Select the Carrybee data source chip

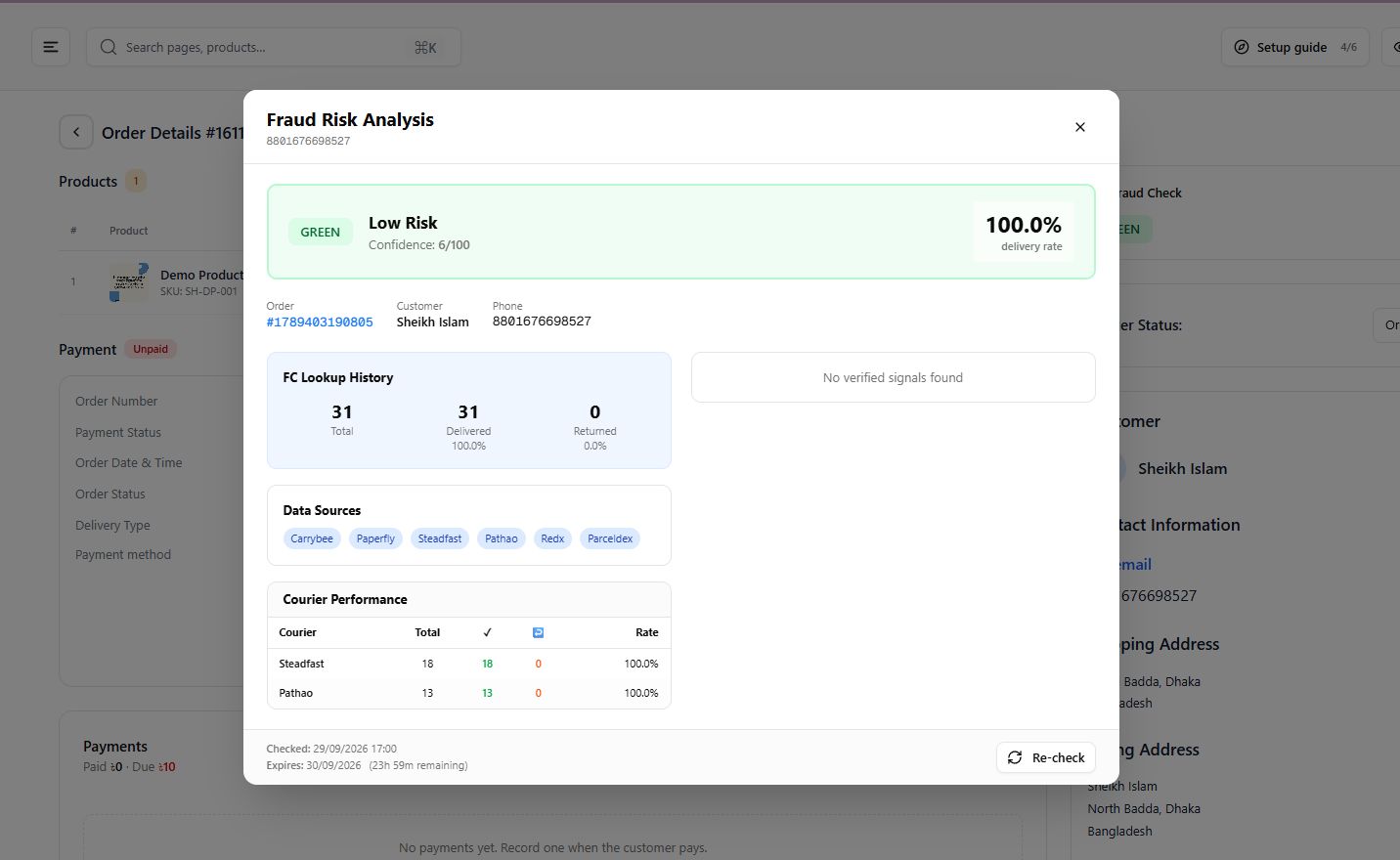(x=312, y=538)
